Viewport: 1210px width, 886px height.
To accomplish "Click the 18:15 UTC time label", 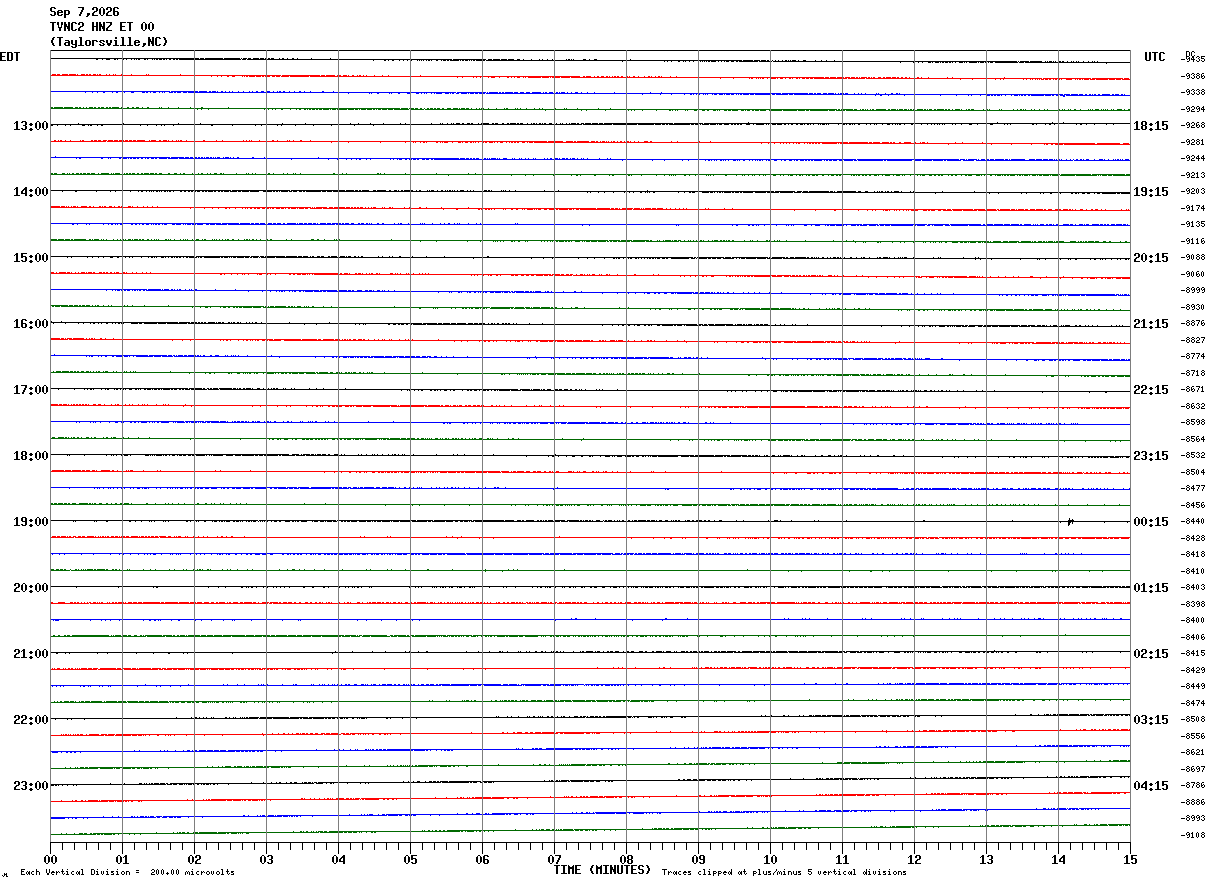I will click(x=1151, y=126).
